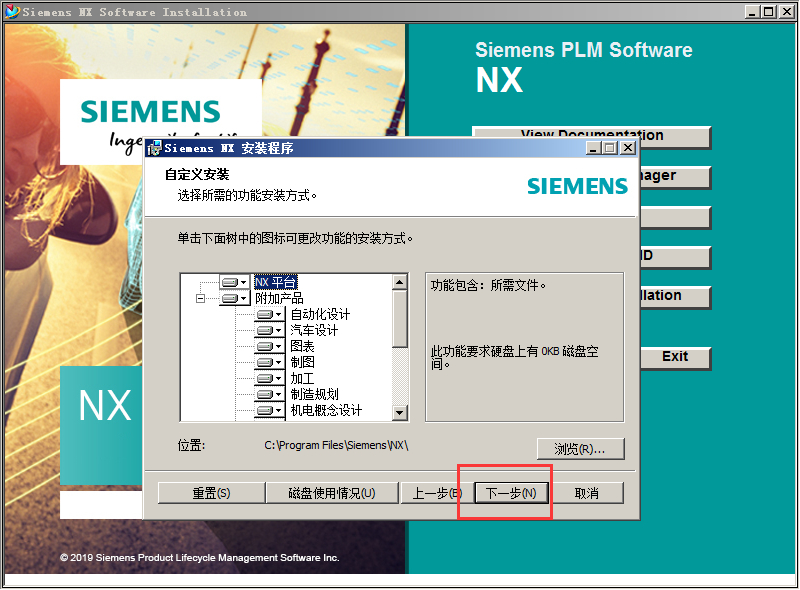Screen dimensions: 800x590
Task: Click the 自定义安装 heading text
Action: click(197, 175)
